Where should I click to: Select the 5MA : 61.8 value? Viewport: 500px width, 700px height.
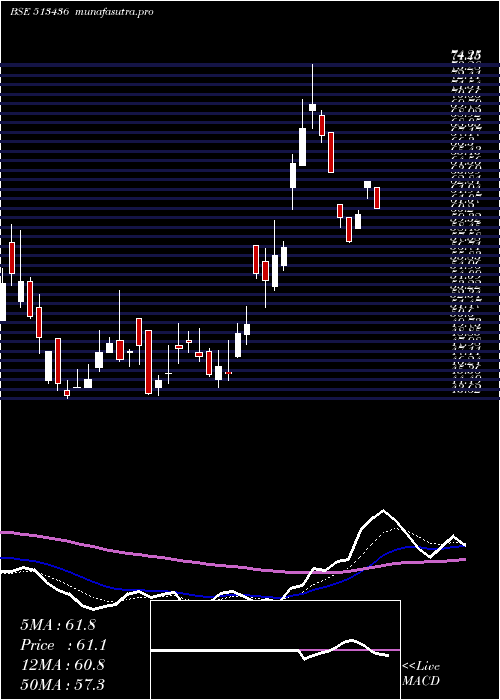[58, 625]
